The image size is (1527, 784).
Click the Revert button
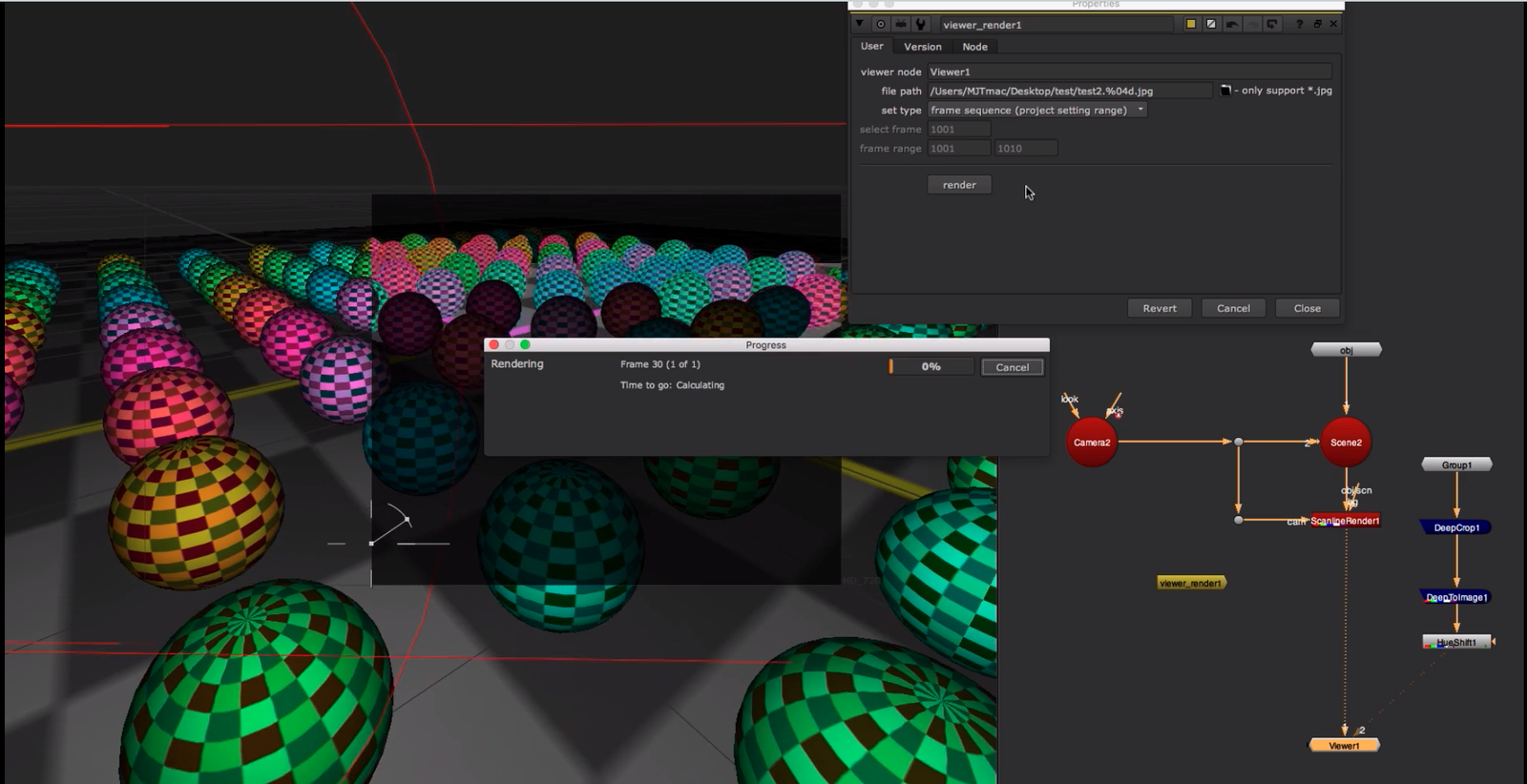point(1160,308)
